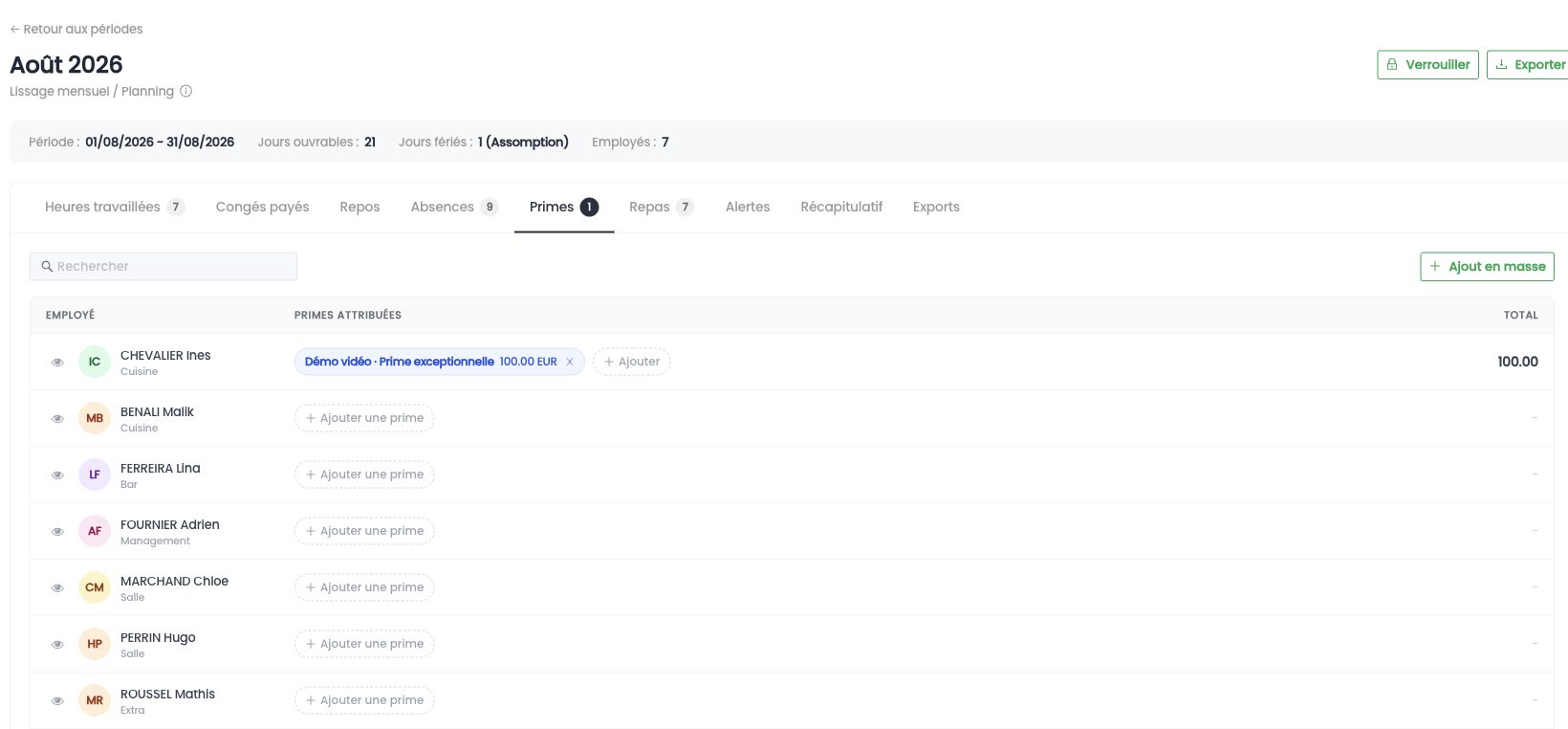The width and height of the screenshot is (1568, 729).
Task: Switch to the Récapitulatif tab
Action: tap(841, 207)
